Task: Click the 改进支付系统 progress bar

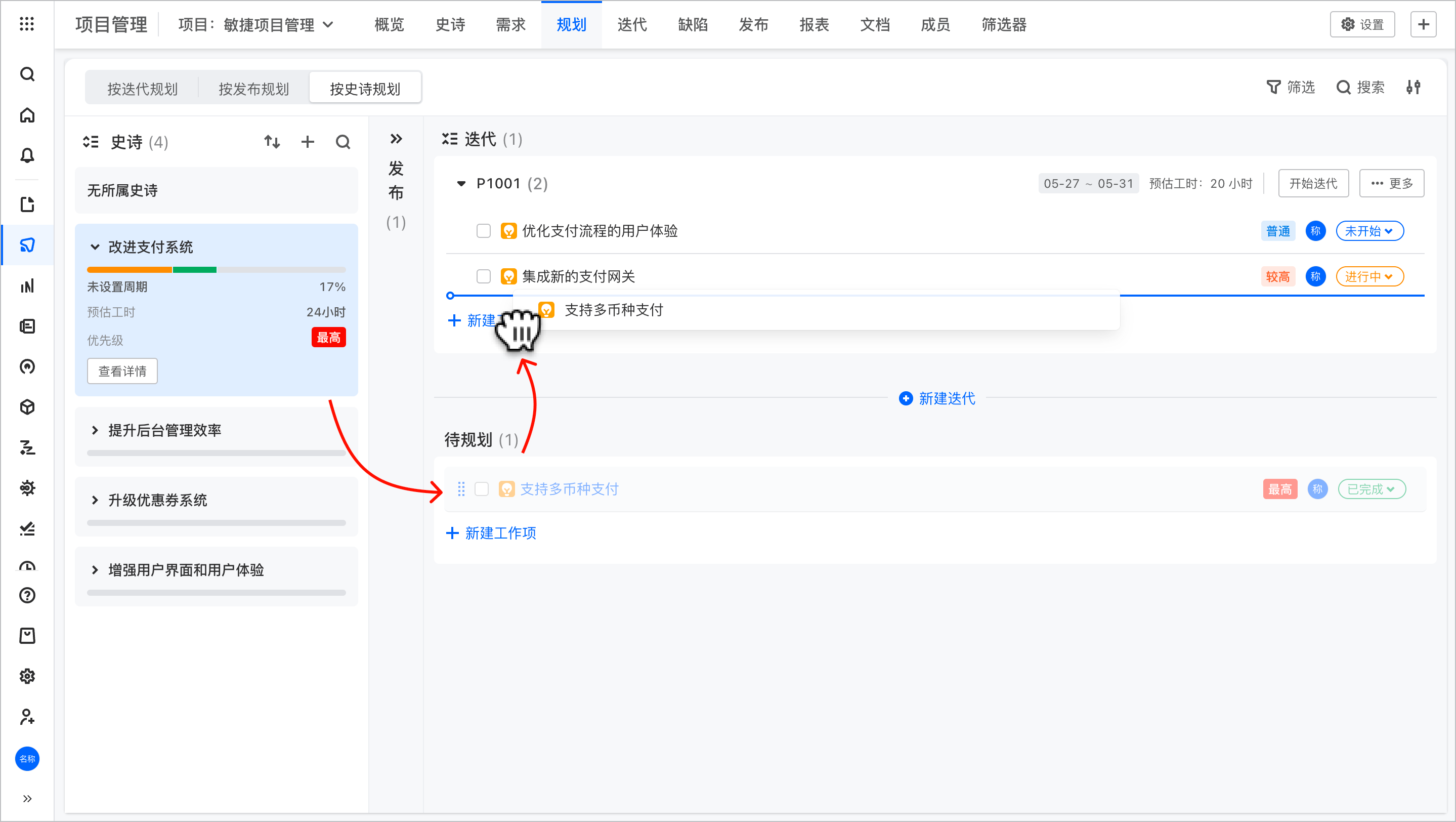Action: click(x=216, y=270)
